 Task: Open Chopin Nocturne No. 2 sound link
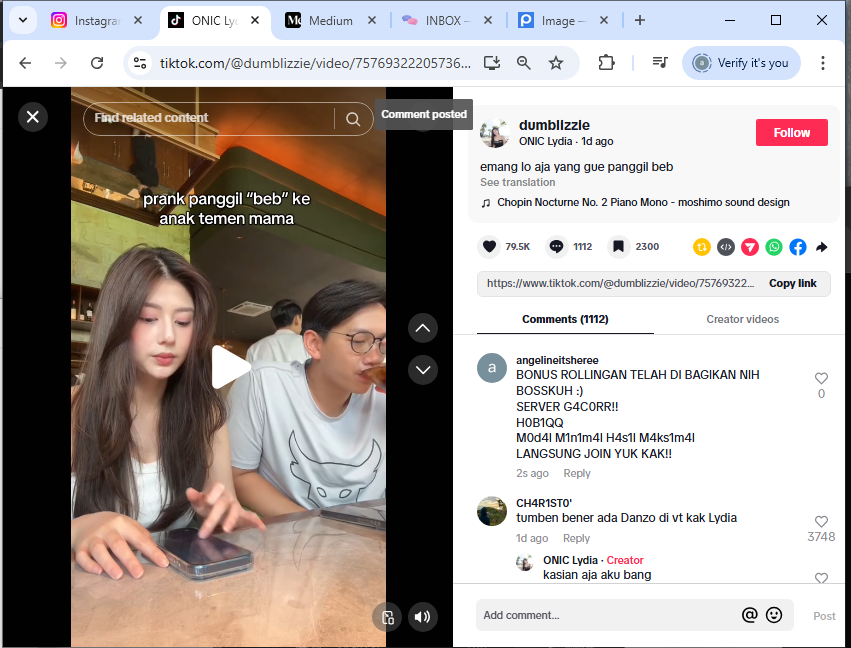click(643, 202)
